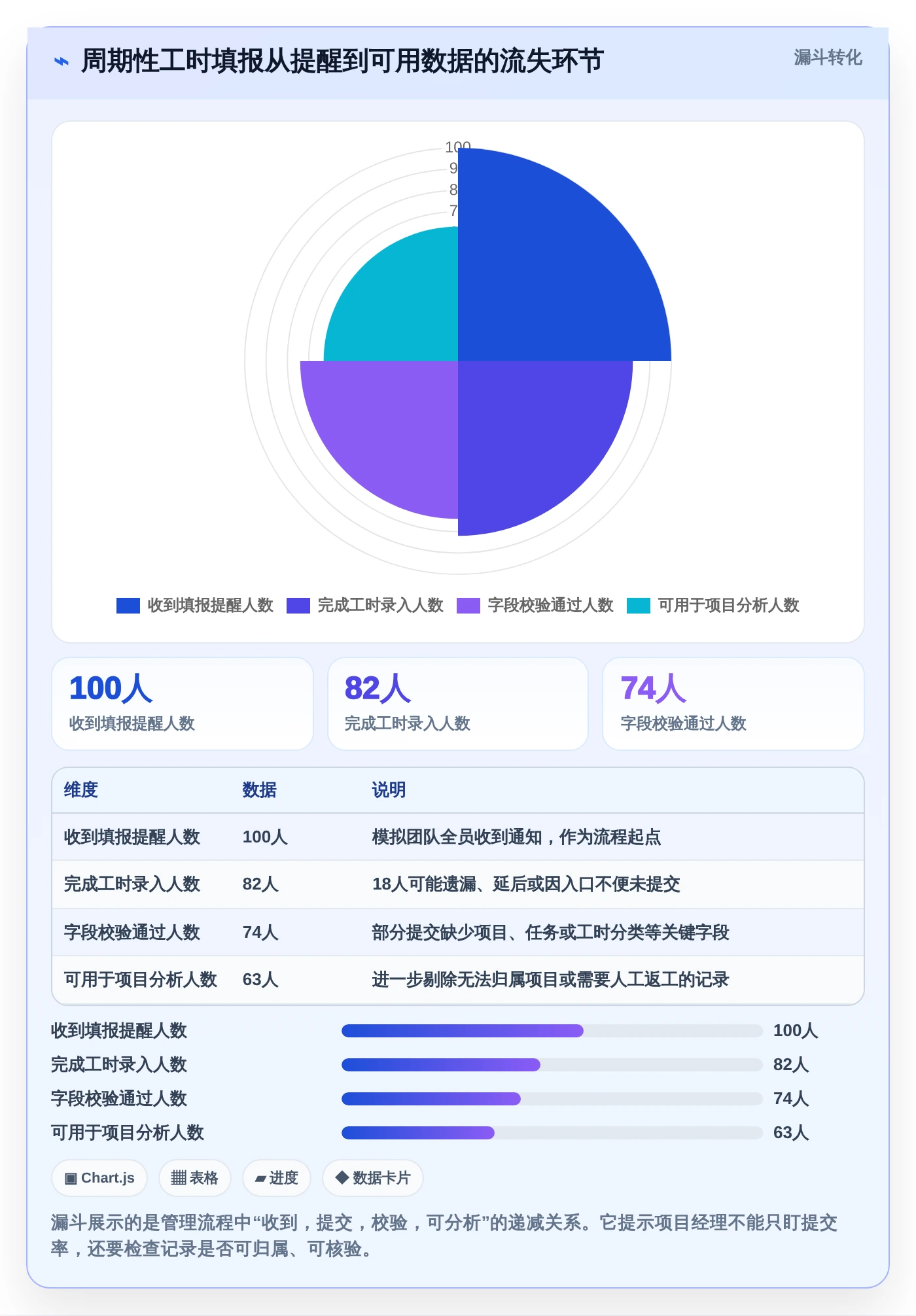This screenshot has width=916, height=1316.
Task: Click the 模拟团队全员收到通知 description cell
Action: (x=516, y=837)
